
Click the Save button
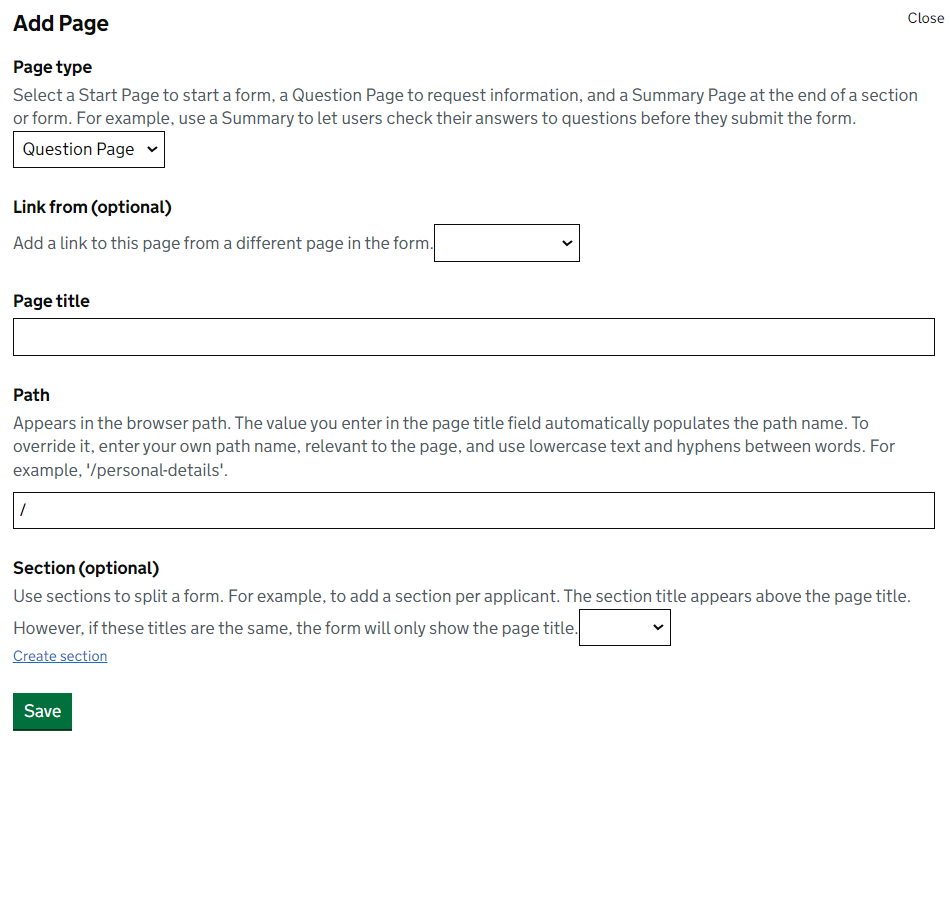(42, 711)
